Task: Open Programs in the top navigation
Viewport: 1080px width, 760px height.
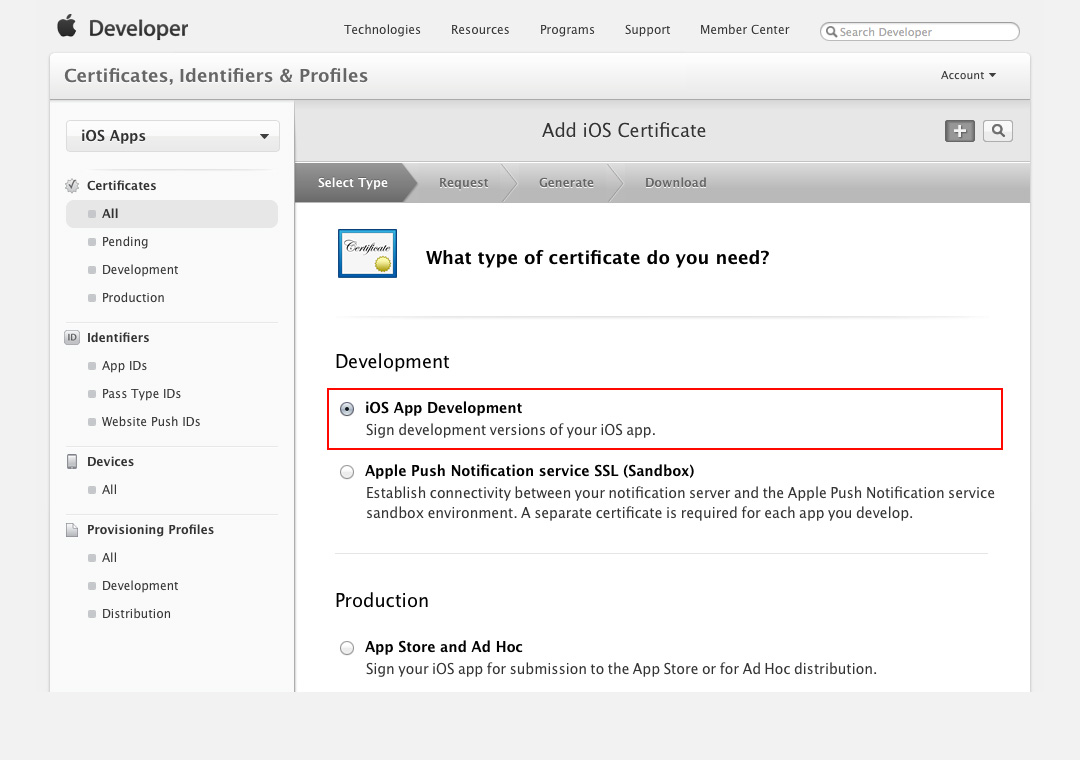Action: [567, 30]
